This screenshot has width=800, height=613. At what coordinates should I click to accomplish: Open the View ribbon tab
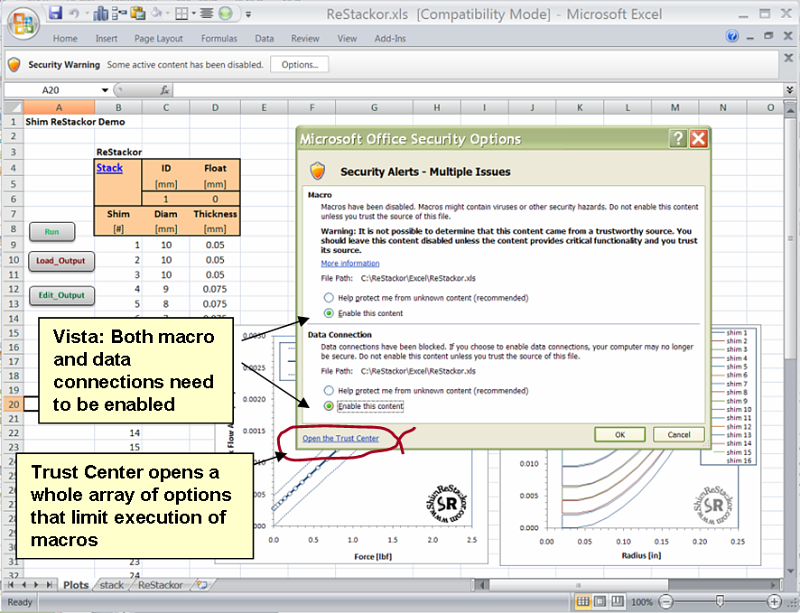pyautogui.click(x=347, y=38)
